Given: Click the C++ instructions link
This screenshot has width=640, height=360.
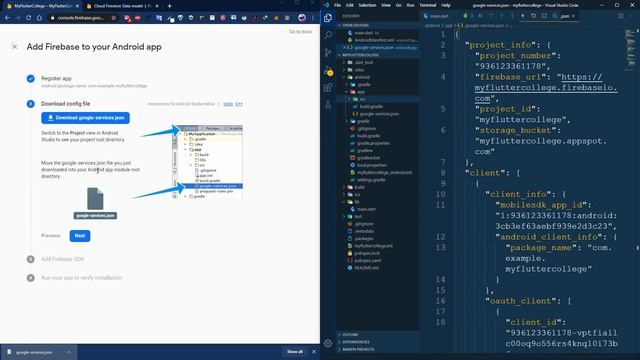Looking at the screenshot, I should point(239,104).
